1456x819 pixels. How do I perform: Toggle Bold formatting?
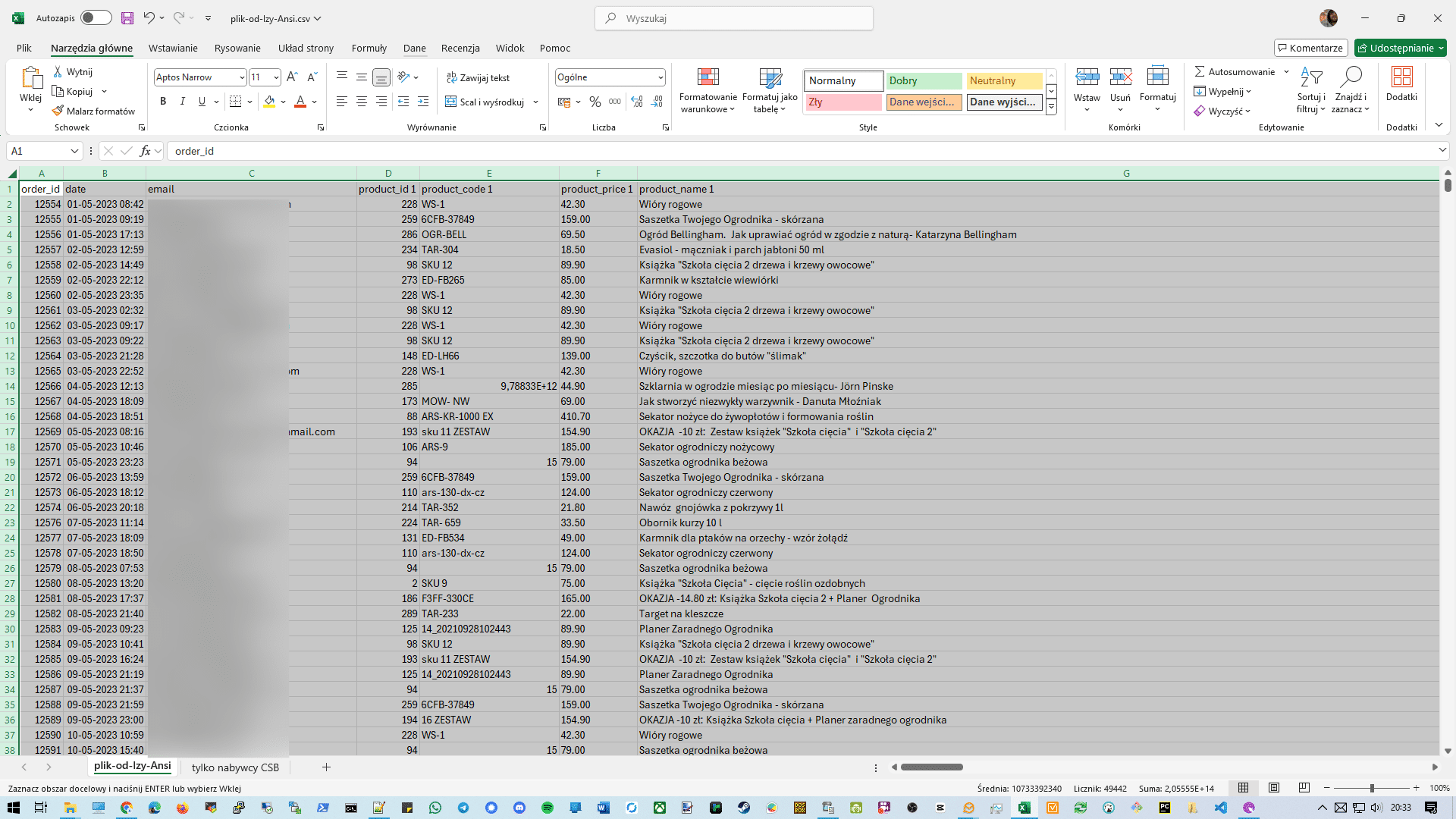(x=162, y=102)
